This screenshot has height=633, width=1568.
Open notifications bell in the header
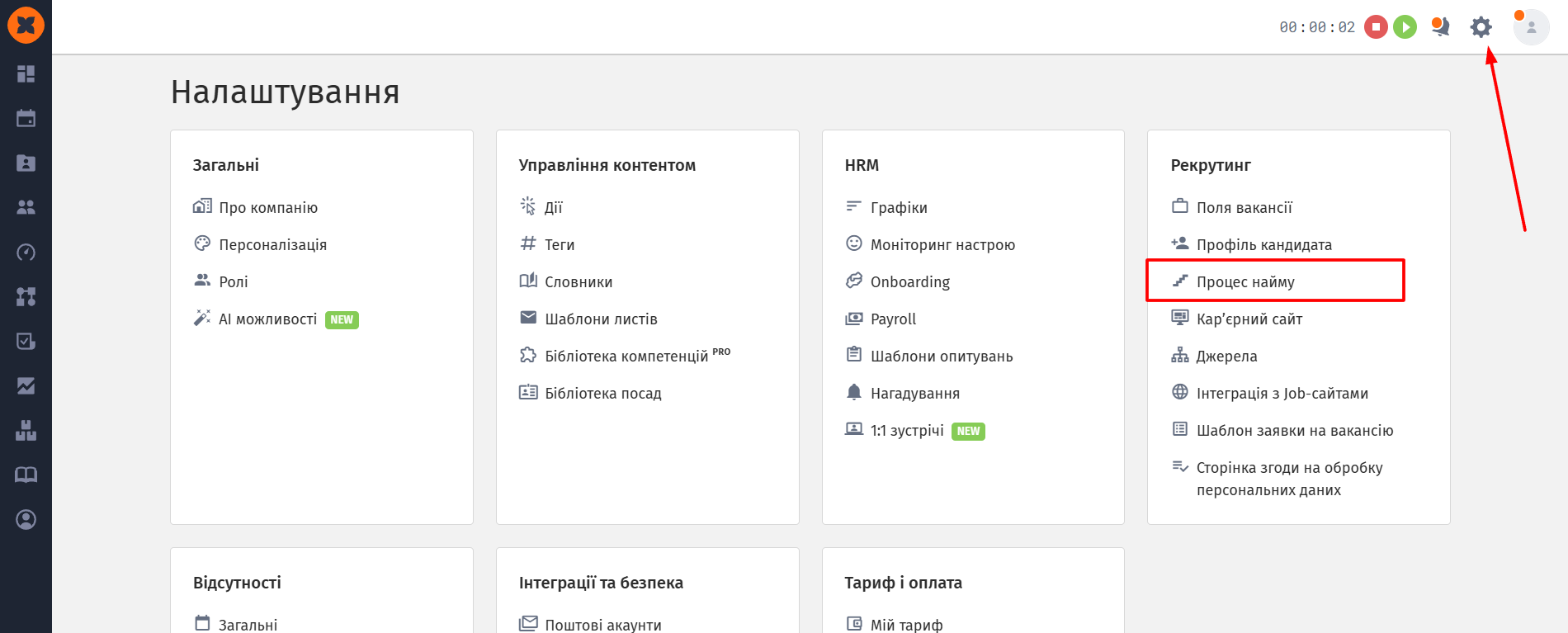tap(1440, 27)
